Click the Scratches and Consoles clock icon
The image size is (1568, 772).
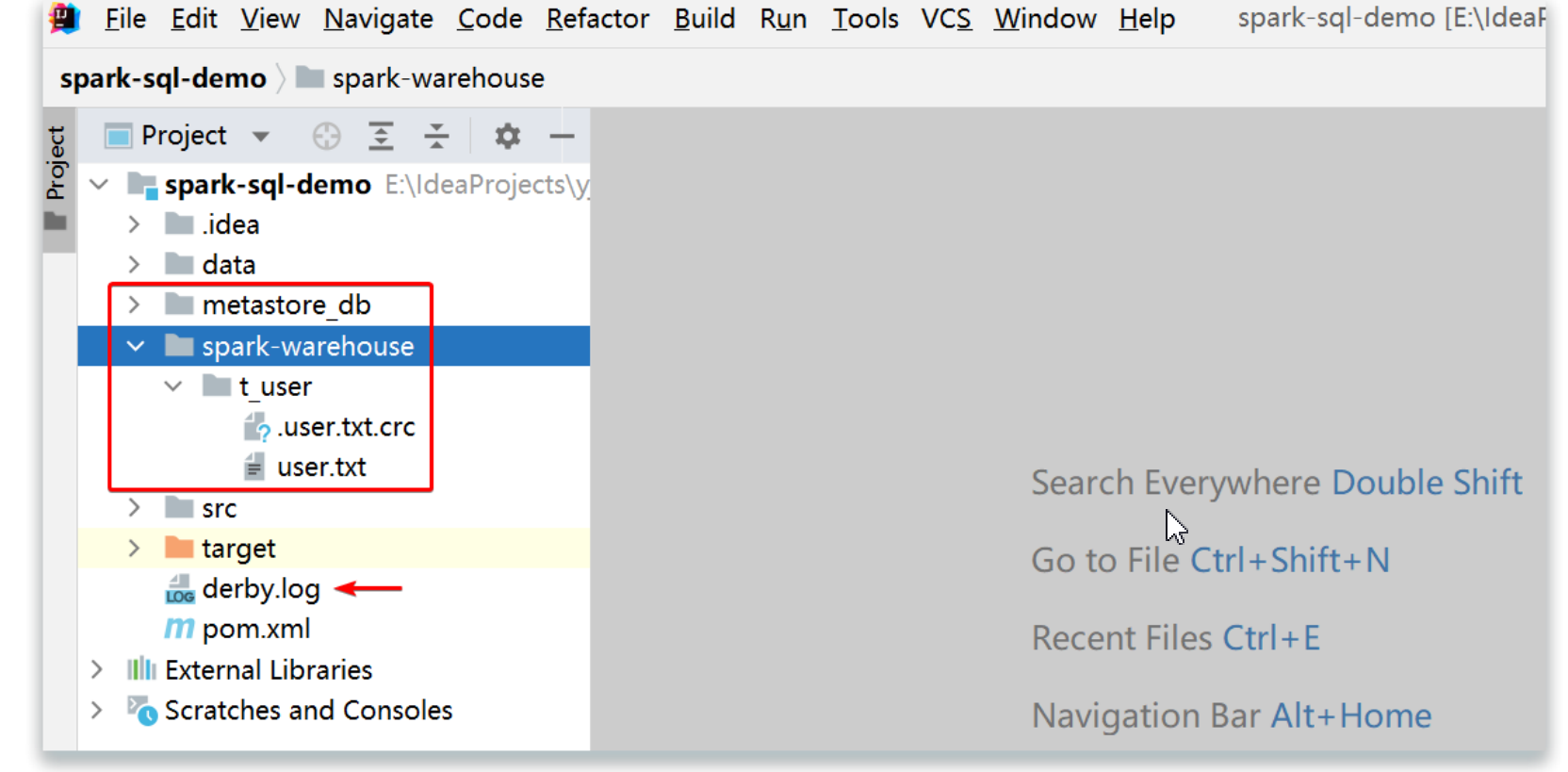coord(142,711)
